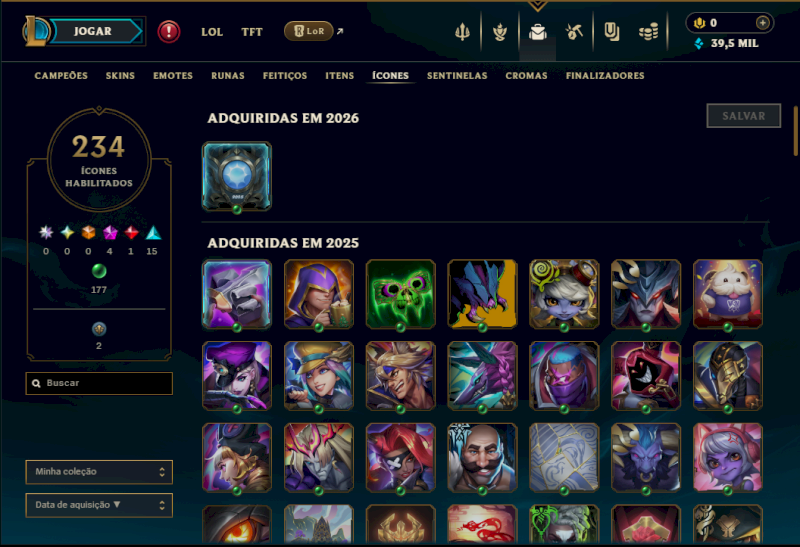This screenshot has height=547, width=800.
Task: Open the clash trophy icon
Action: pyautogui.click(x=500, y=32)
